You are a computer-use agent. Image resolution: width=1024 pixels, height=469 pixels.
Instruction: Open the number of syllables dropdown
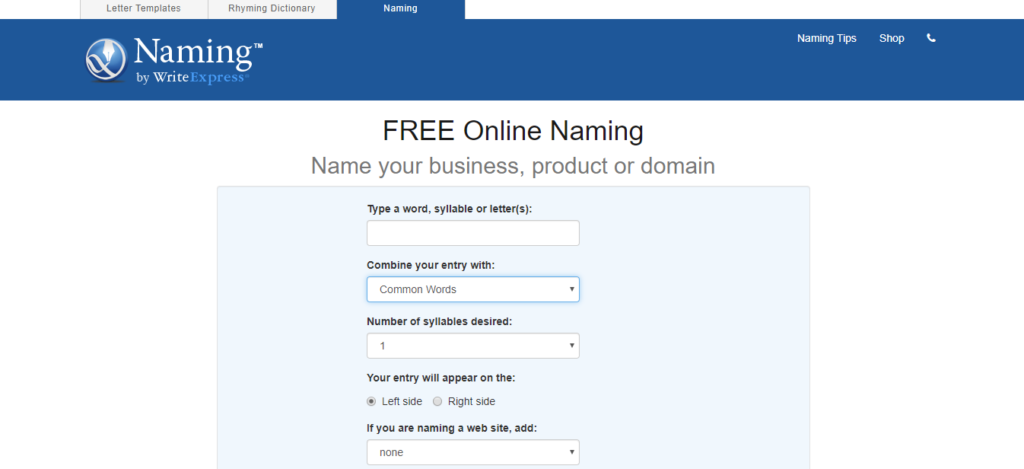473,346
